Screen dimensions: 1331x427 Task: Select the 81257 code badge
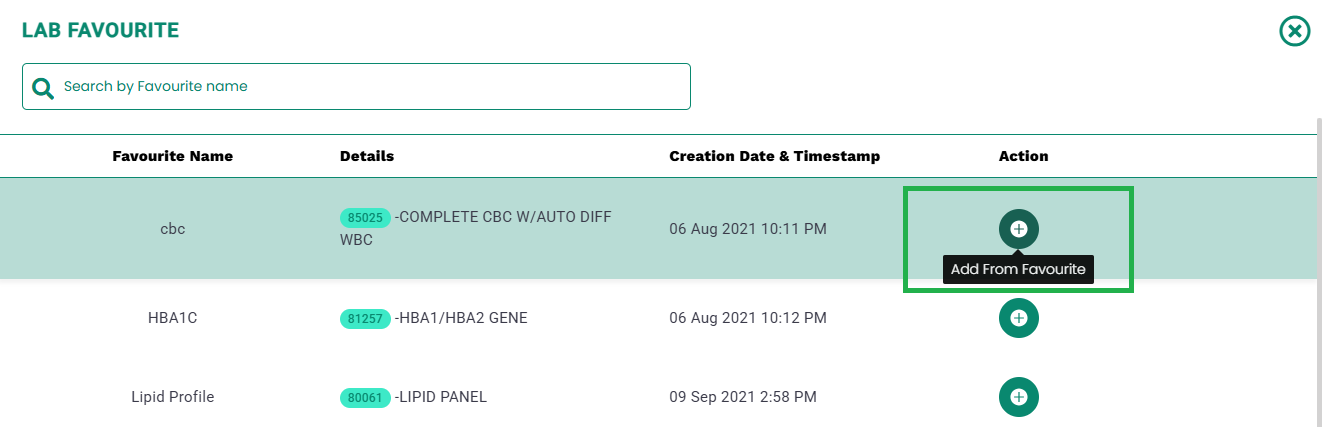365,319
